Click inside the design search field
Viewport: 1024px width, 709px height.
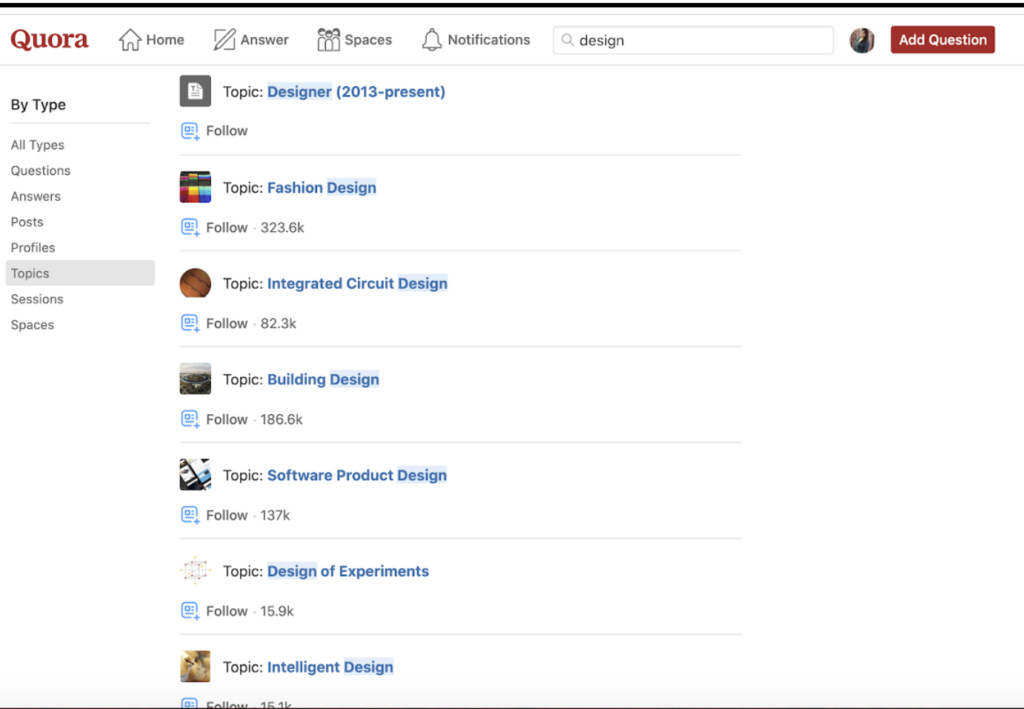pos(693,40)
